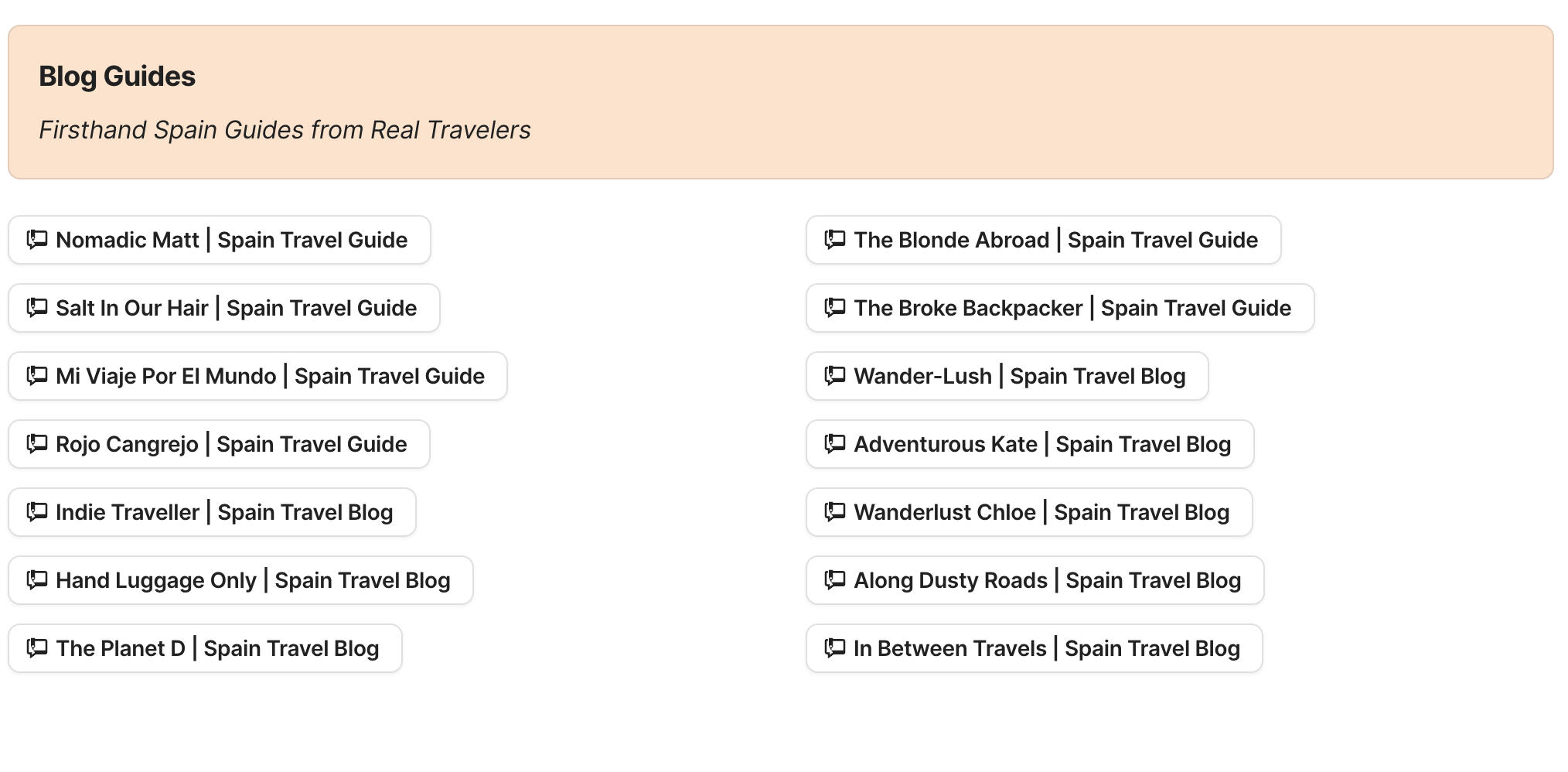Click the comment icon beside Wander-Lush

point(835,377)
